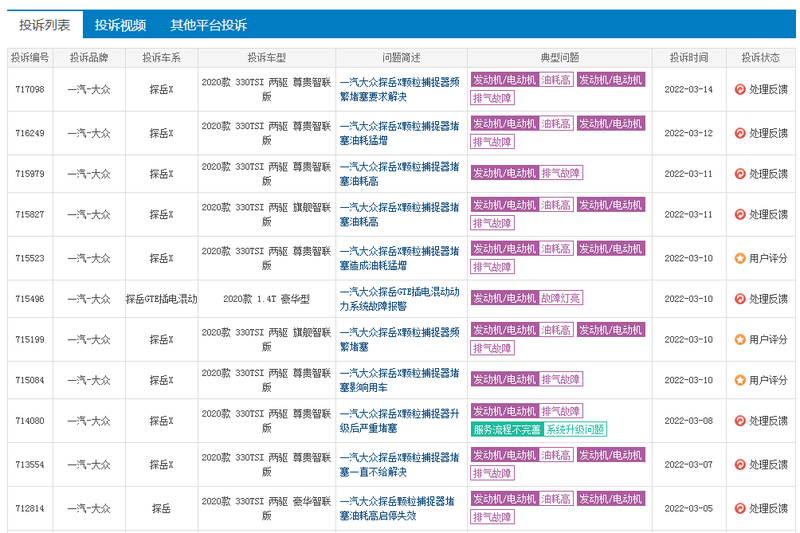Open complaint link 堵塞一直不给解决
This screenshot has height=533, width=800.
pos(399,465)
